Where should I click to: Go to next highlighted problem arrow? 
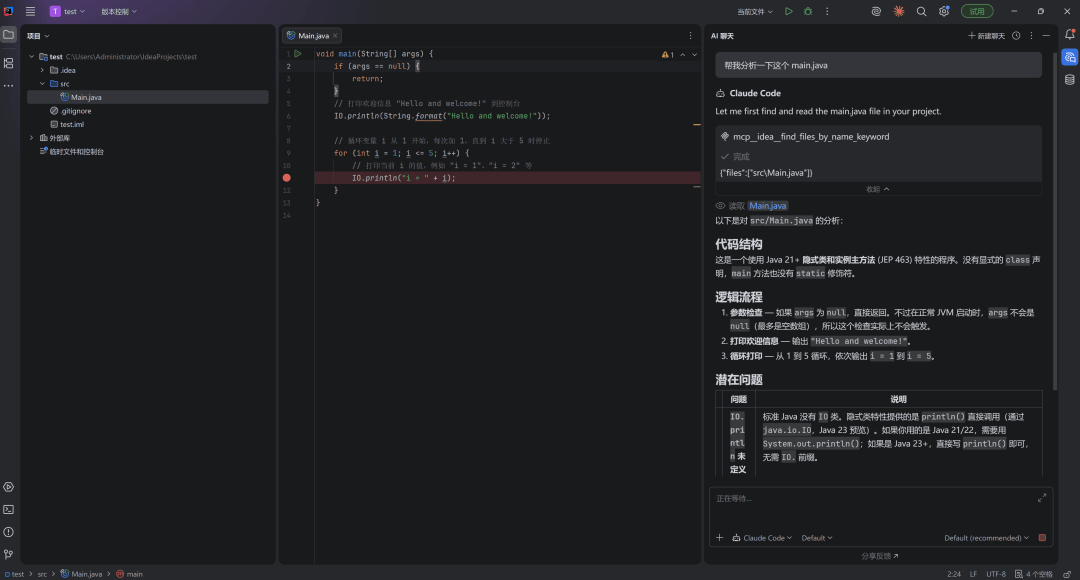coord(694,54)
